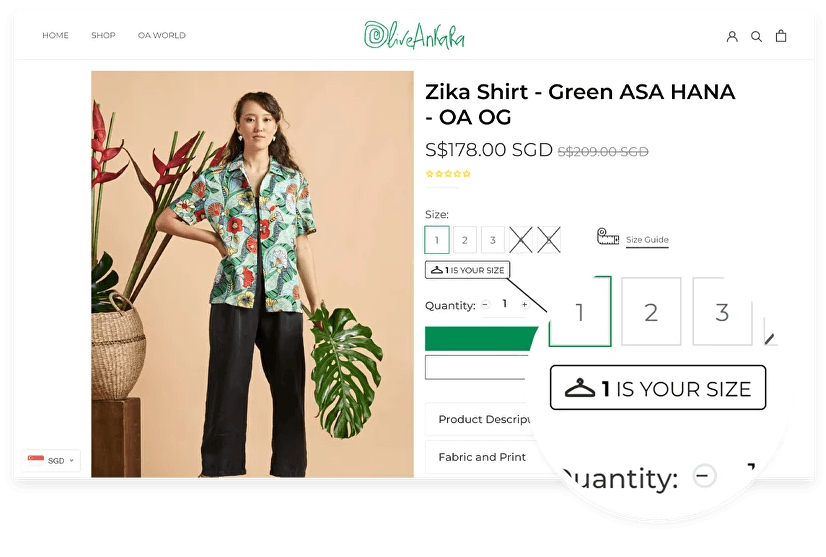Image resolution: width=826 pixels, height=557 pixels.
Task: Expand the Fabric and Print section
Action: 478,457
